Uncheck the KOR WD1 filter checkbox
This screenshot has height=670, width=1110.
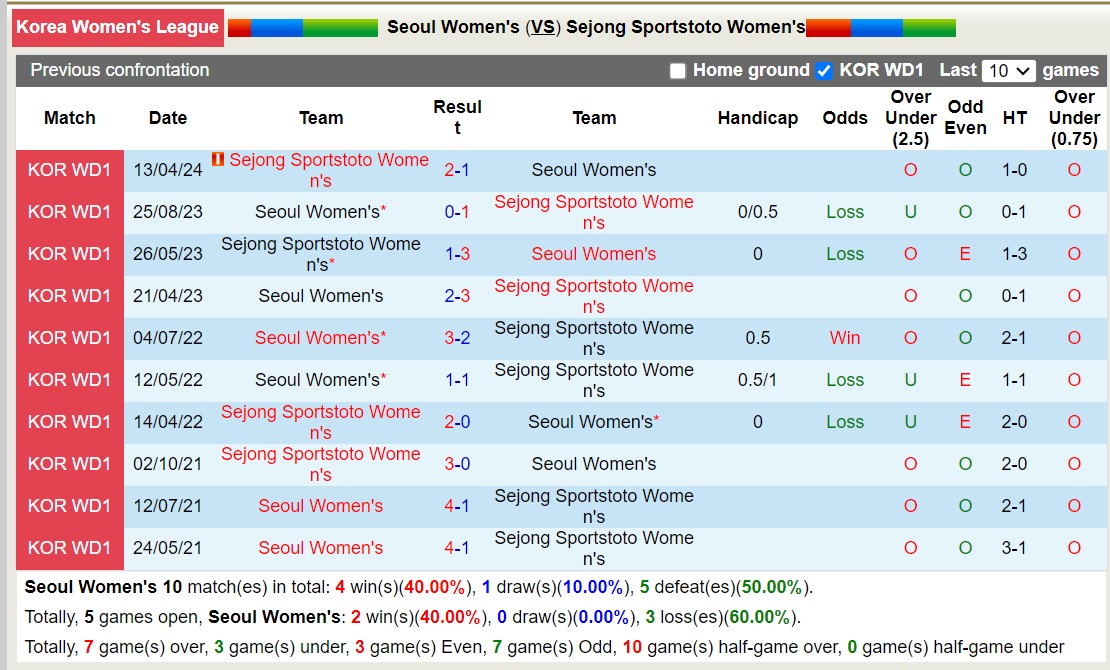824,71
